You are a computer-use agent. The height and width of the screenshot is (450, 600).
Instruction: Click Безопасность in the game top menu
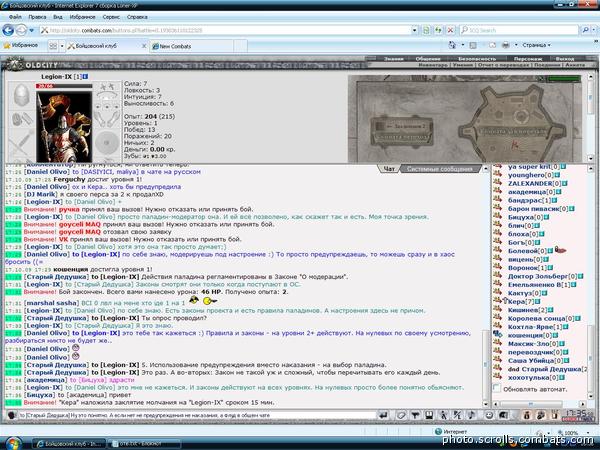coord(477,59)
